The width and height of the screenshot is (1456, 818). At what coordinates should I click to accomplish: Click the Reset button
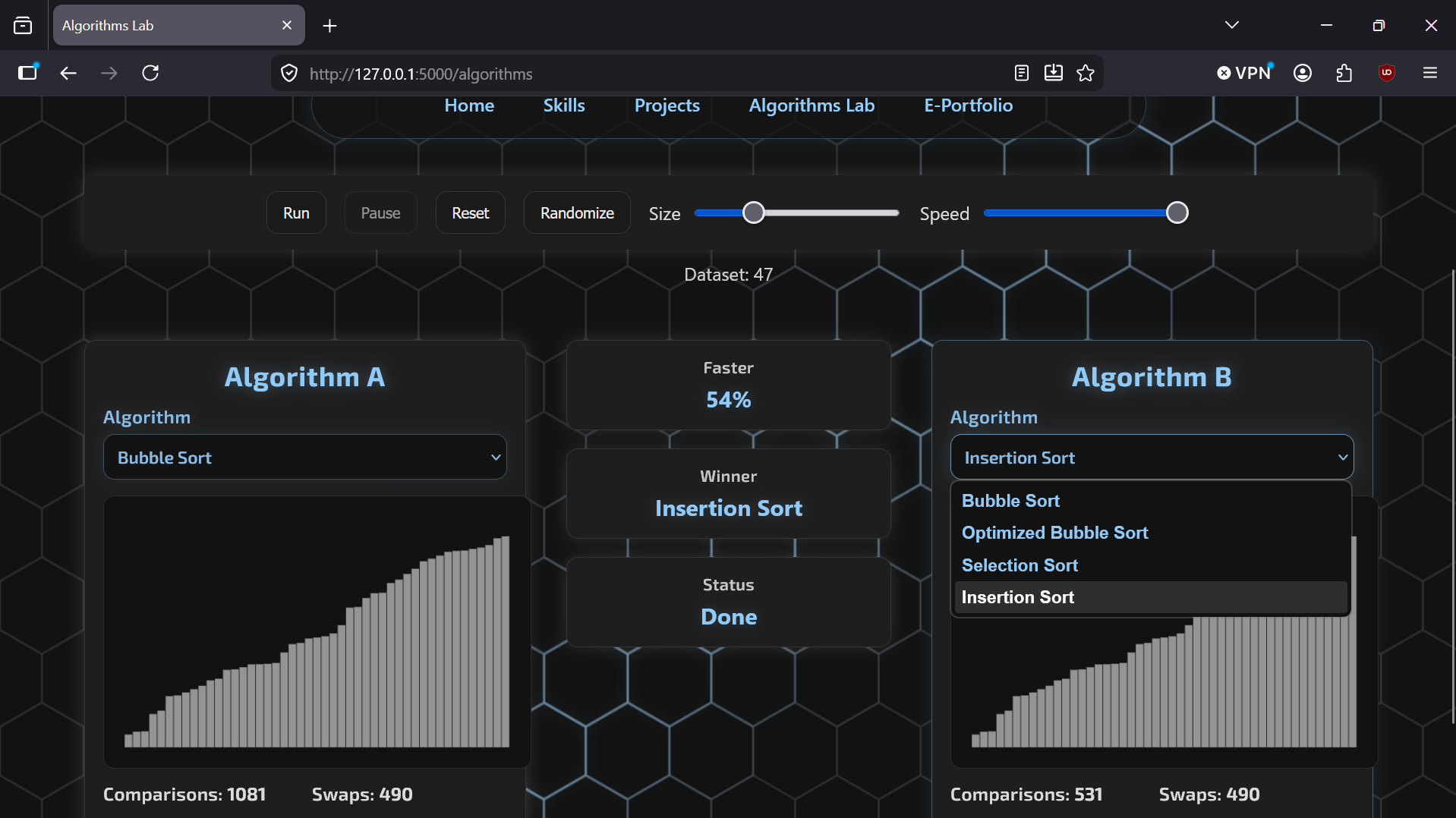point(471,212)
